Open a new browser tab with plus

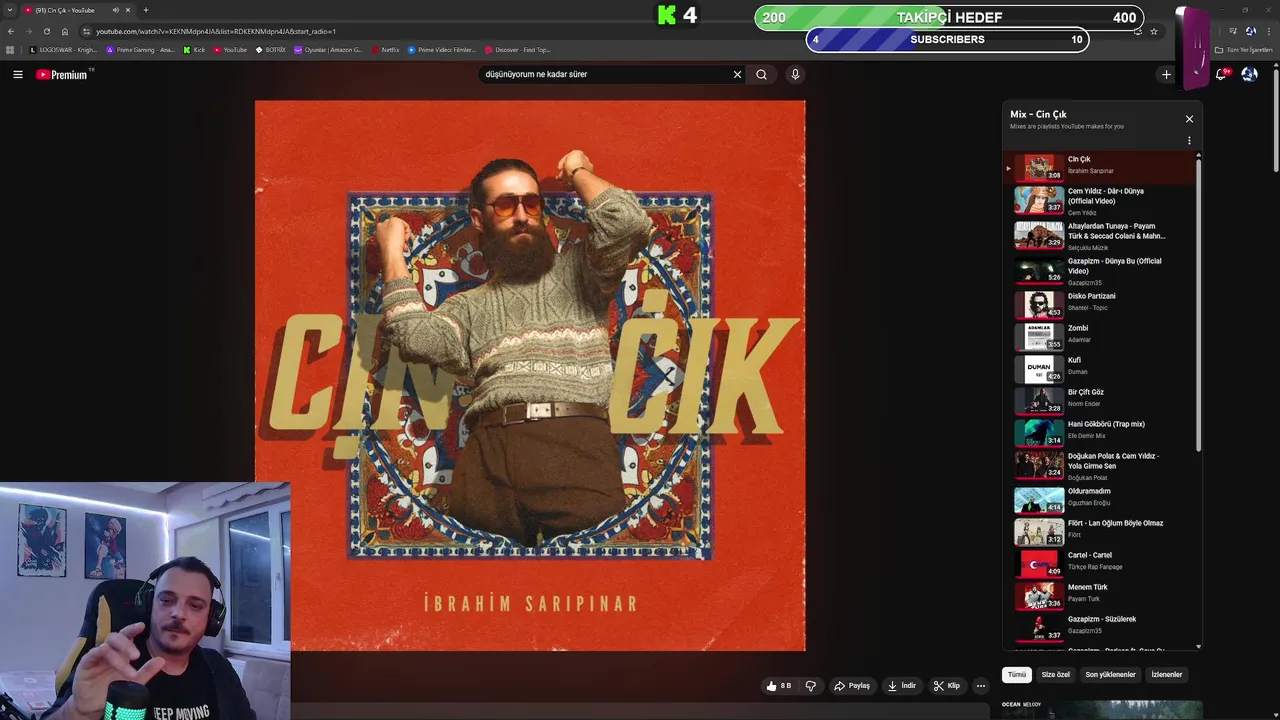tap(145, 10)
